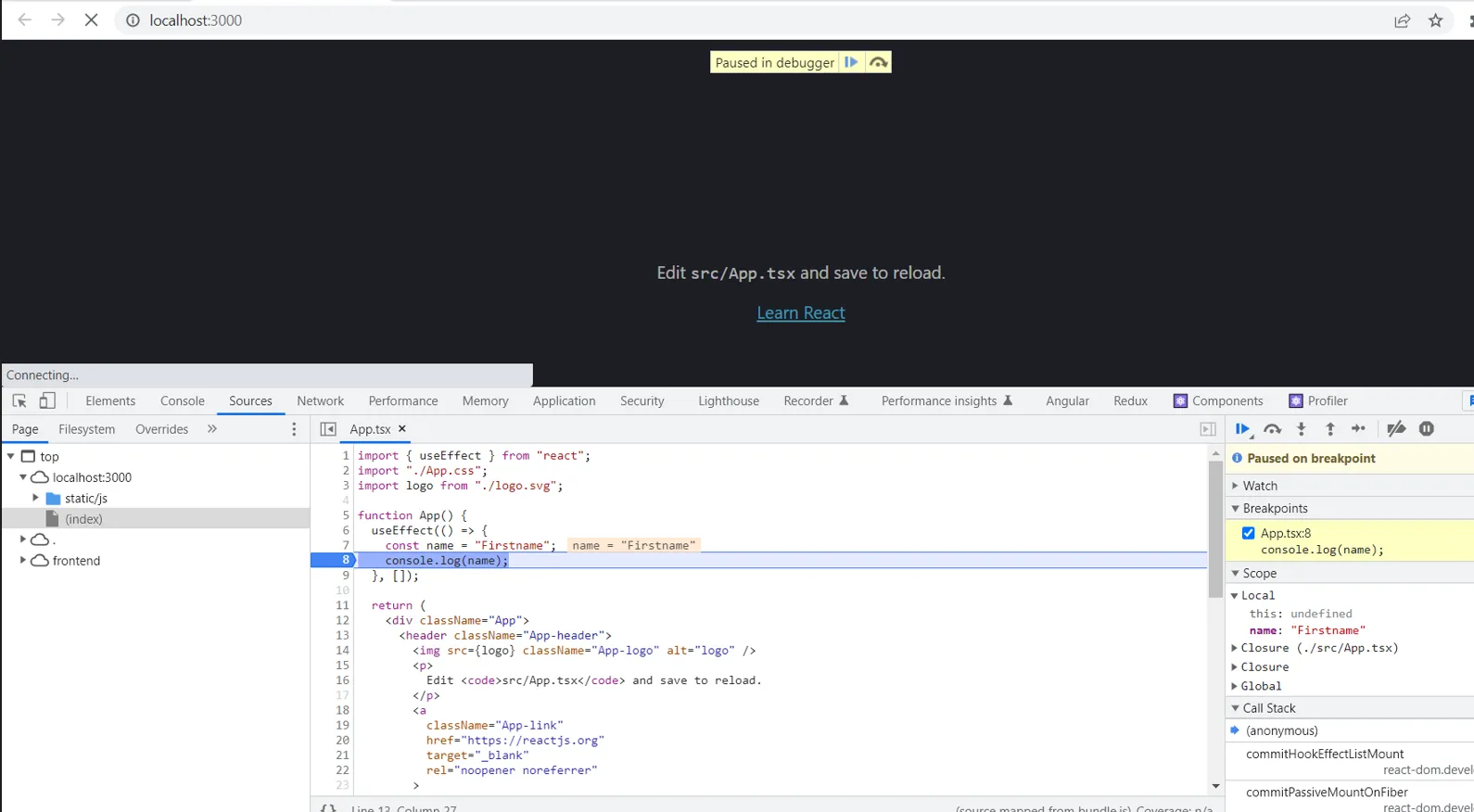Open the Memory tab
1474x812 pixels.
tap(486, 400)
